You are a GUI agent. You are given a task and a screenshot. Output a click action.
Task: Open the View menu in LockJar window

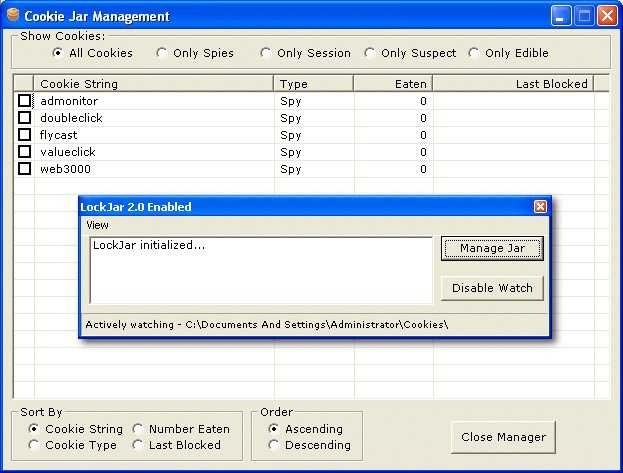pyautogui.click(x=97, y=225)
